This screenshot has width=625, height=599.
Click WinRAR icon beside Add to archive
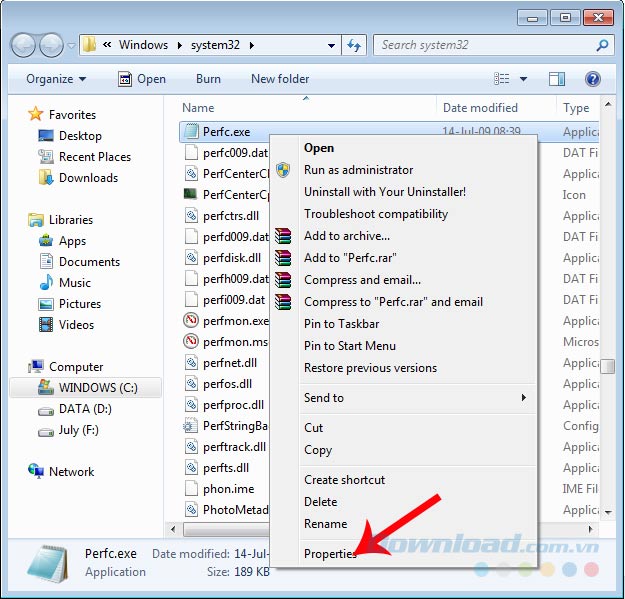[x=283, y=236]
